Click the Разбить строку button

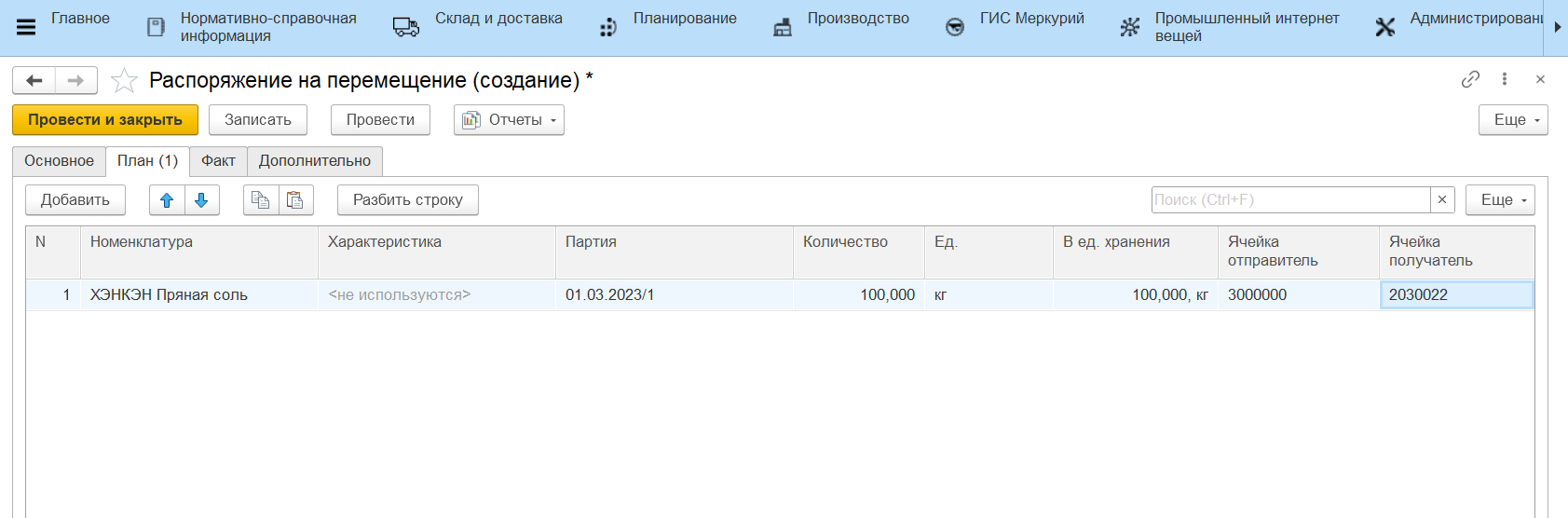(x=407, y=200)
